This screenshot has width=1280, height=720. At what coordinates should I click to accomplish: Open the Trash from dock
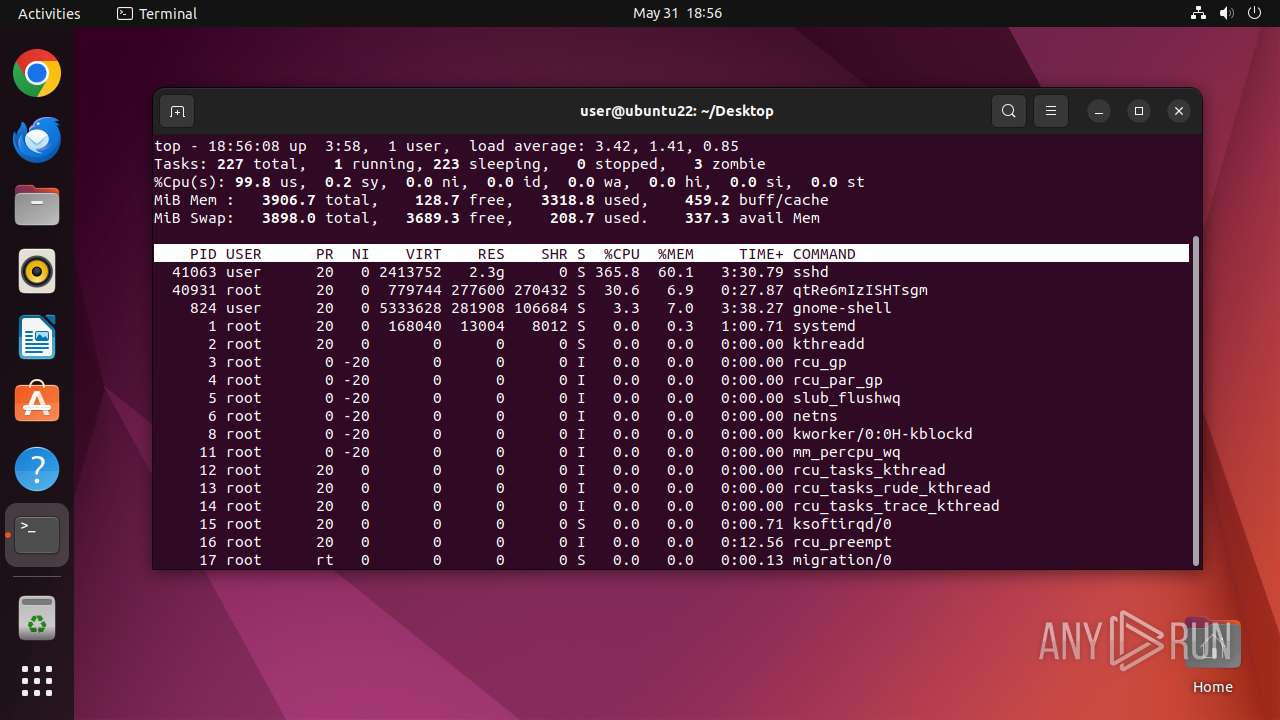click(37, 617)
